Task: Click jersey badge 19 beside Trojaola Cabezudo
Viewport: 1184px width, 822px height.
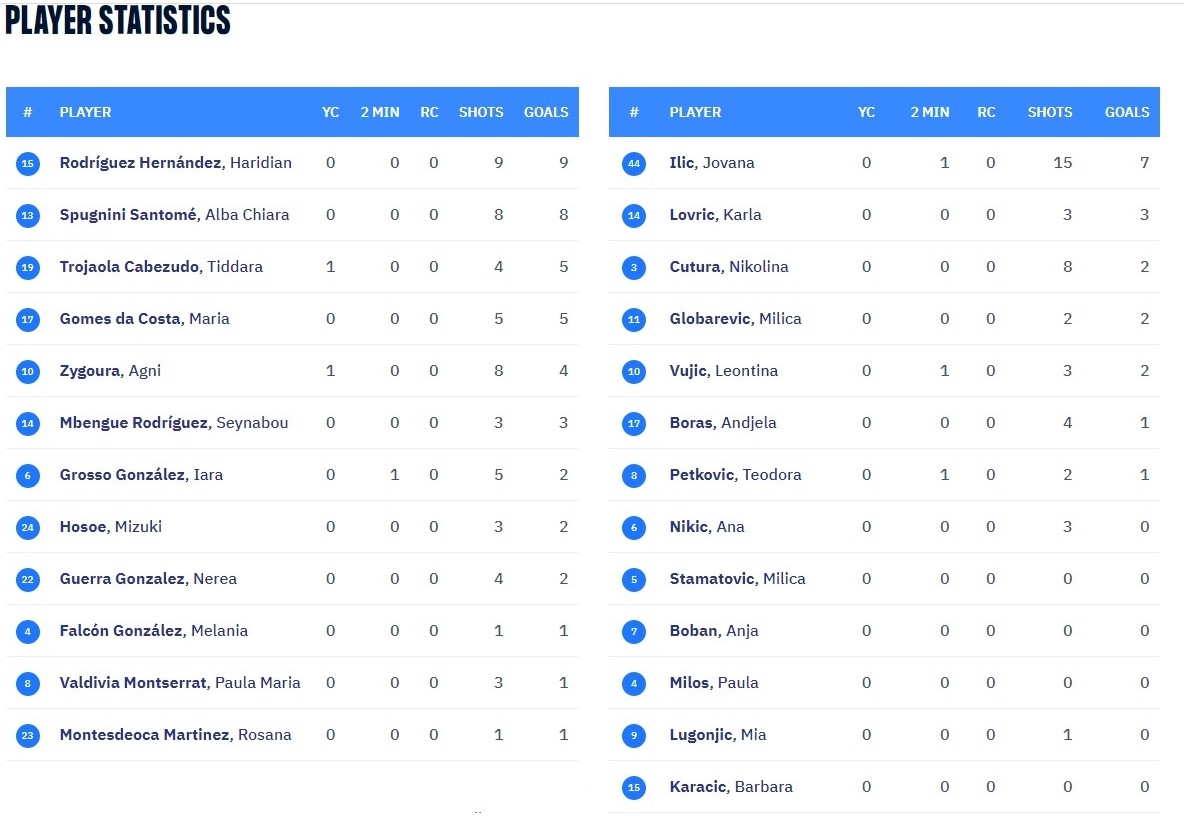Action: coord(28,267)
